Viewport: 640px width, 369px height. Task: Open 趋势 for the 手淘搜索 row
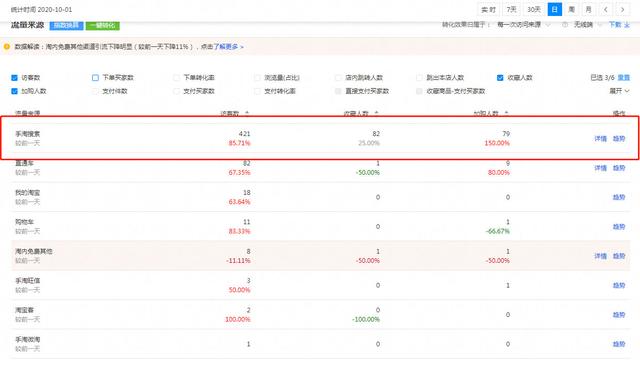coord(619,138)
